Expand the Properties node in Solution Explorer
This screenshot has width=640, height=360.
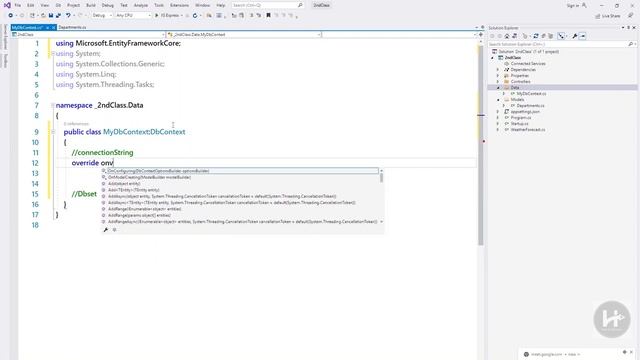(x=498, y=76)
